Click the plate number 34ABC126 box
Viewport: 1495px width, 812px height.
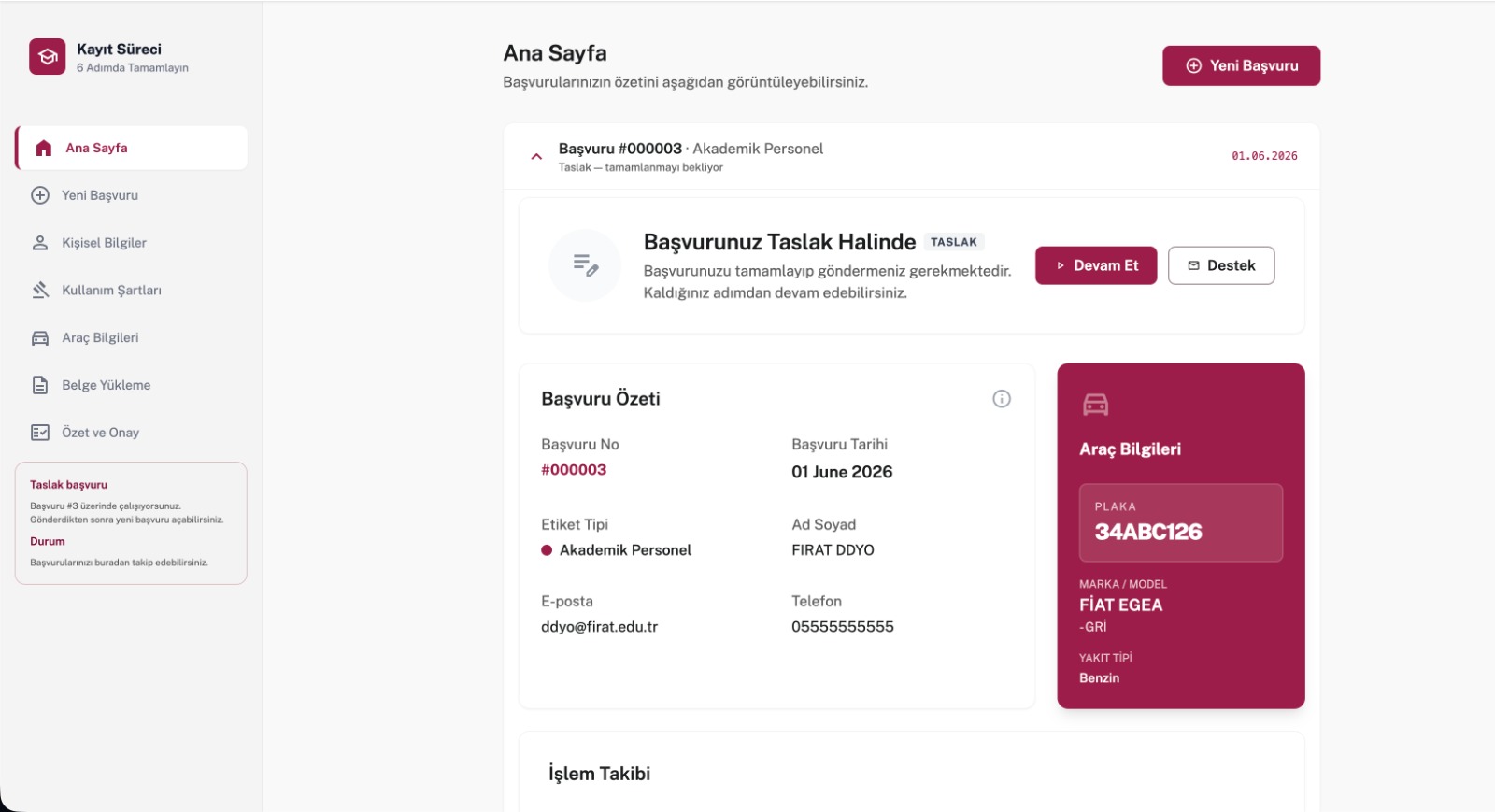(x=1181, y=522)
